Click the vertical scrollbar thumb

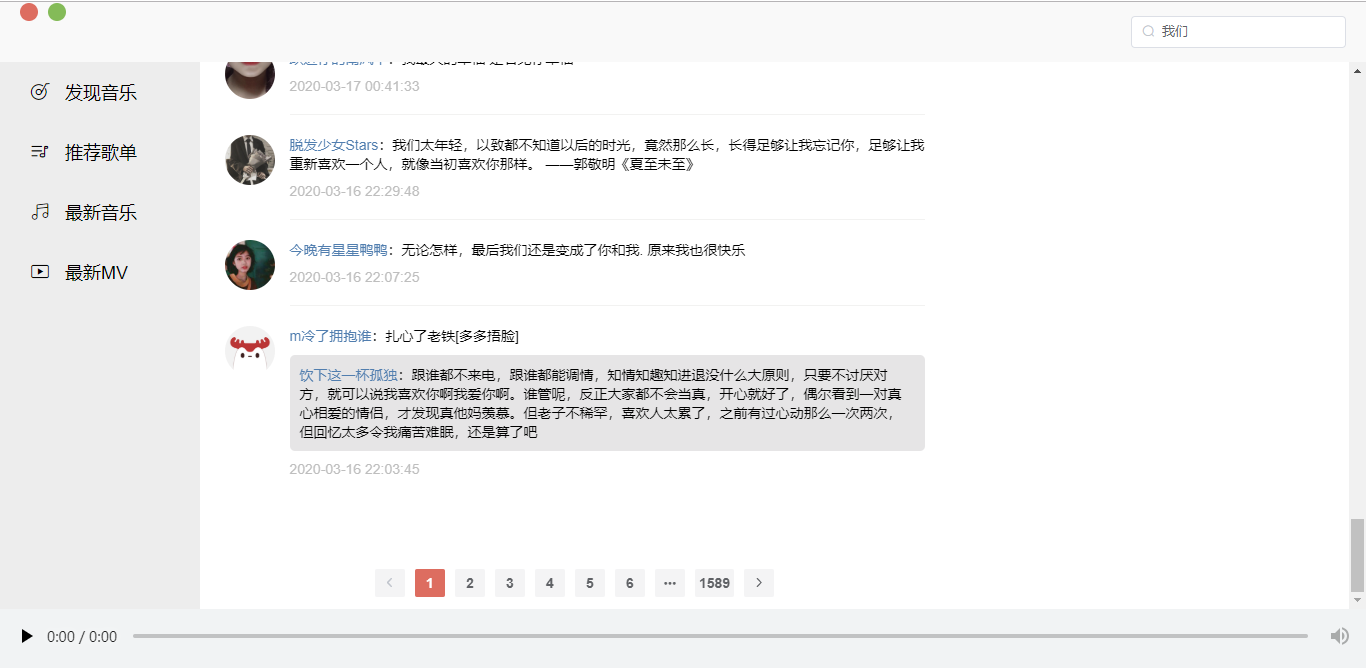tap(1358, 556)
